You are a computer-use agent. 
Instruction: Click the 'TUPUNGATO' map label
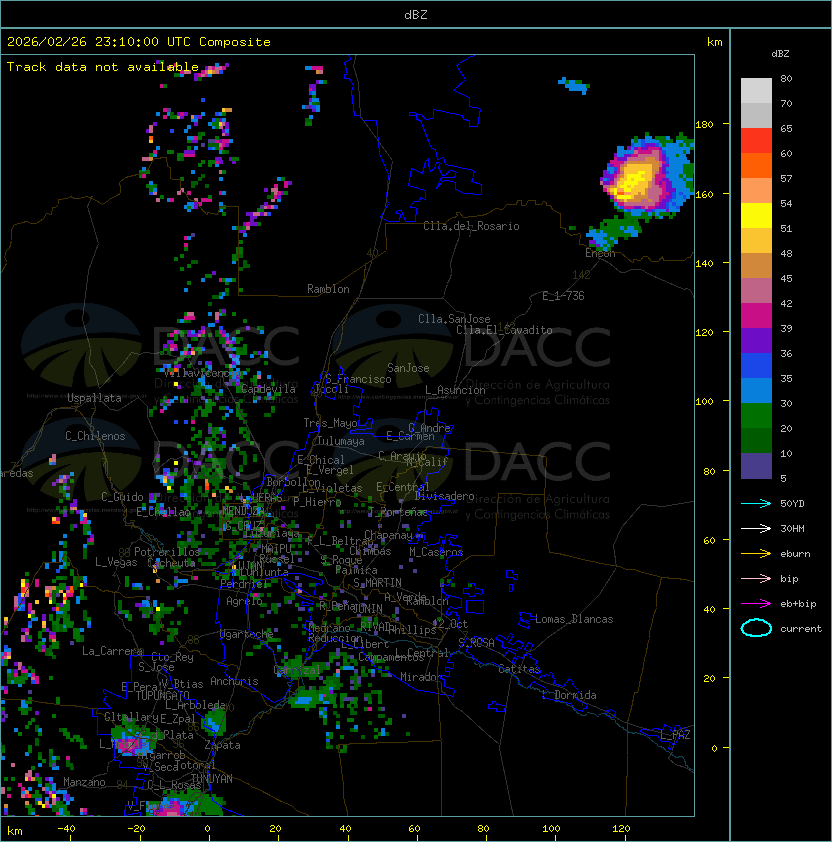click(162, 695)
